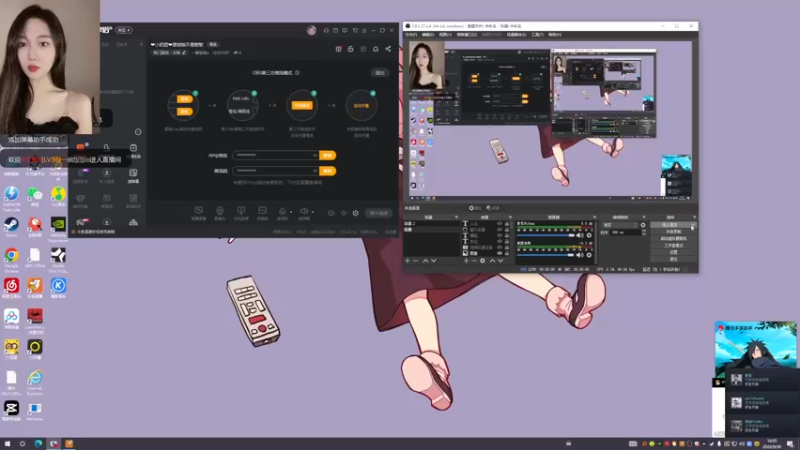Open Google Chrome desktop shortcut

[x=11, y=259]
